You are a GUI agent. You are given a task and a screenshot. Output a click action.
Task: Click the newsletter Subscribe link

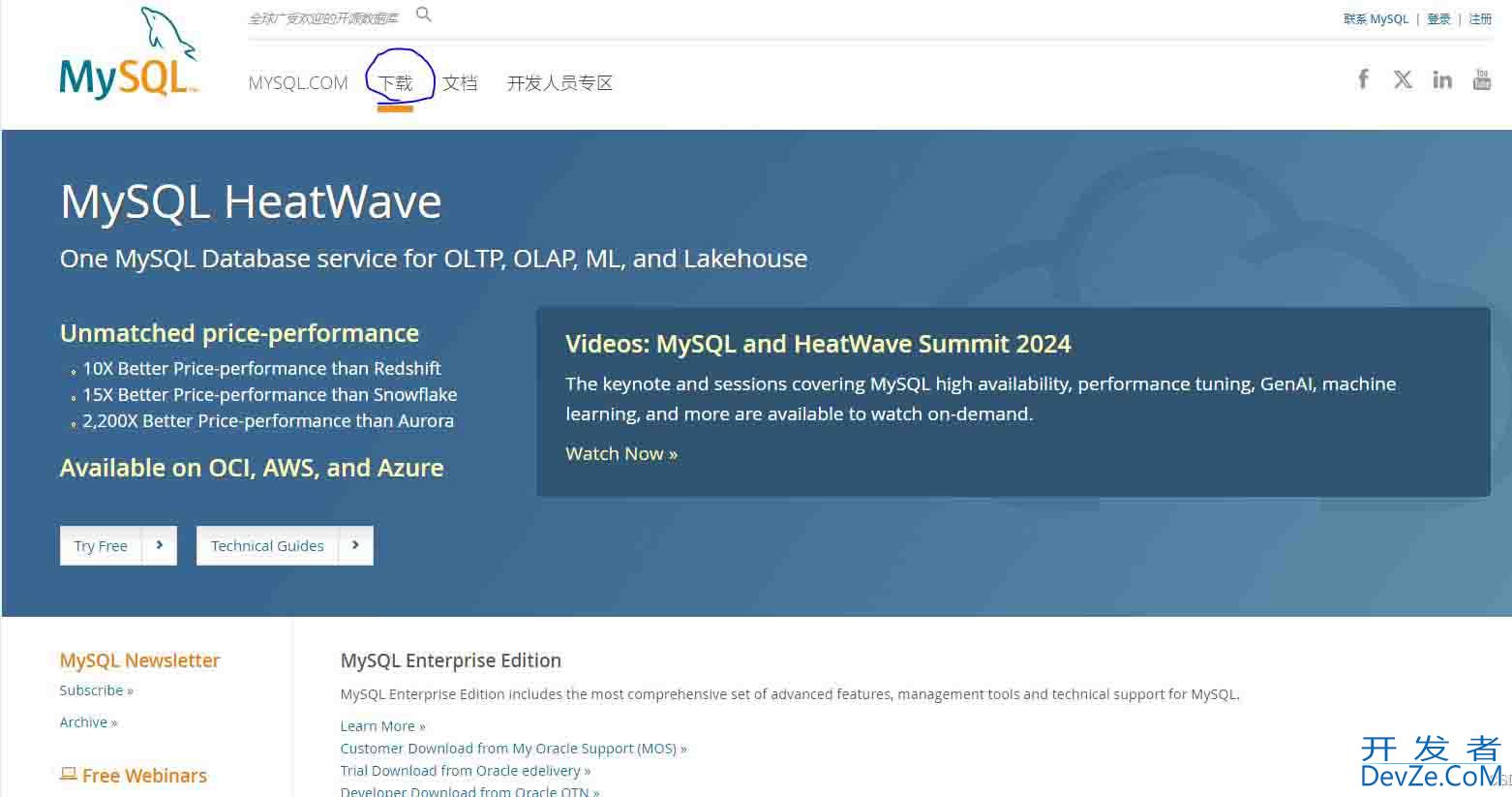pyautogui.click(x=96, y=690)
